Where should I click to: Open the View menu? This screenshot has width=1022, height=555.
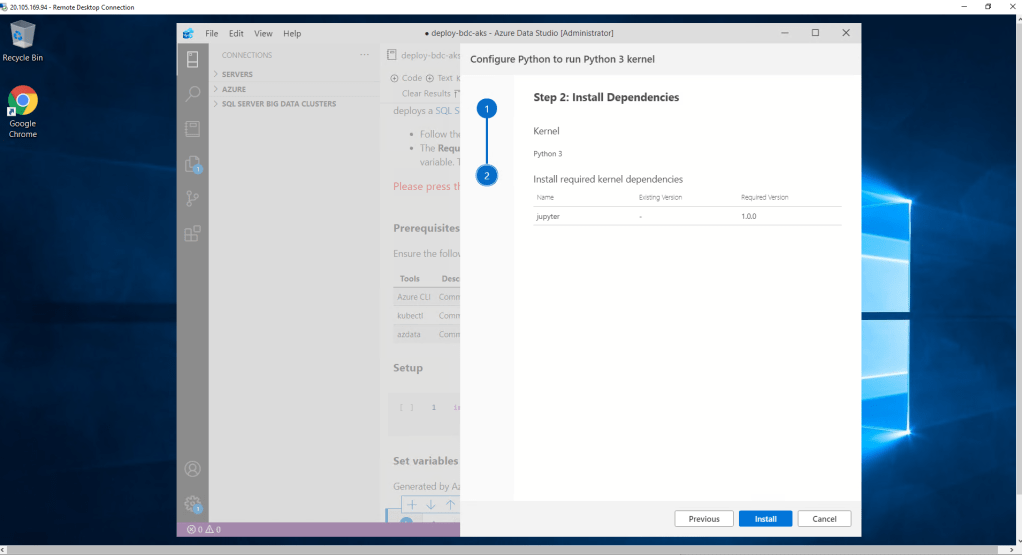tap(263, 33)
